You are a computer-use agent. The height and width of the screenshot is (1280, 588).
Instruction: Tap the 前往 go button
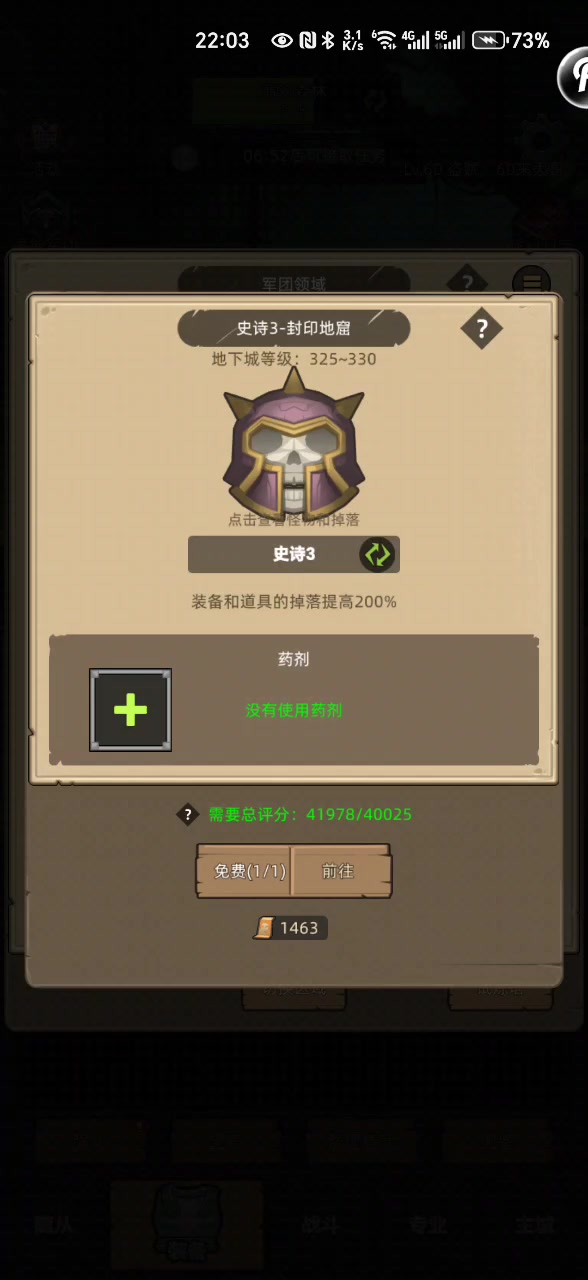340,871
